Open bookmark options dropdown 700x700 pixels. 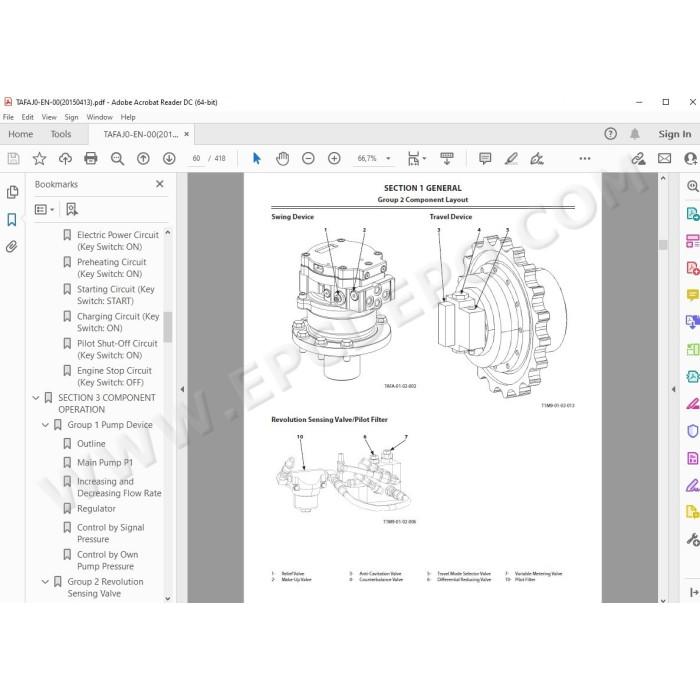[x=44, y=209]
